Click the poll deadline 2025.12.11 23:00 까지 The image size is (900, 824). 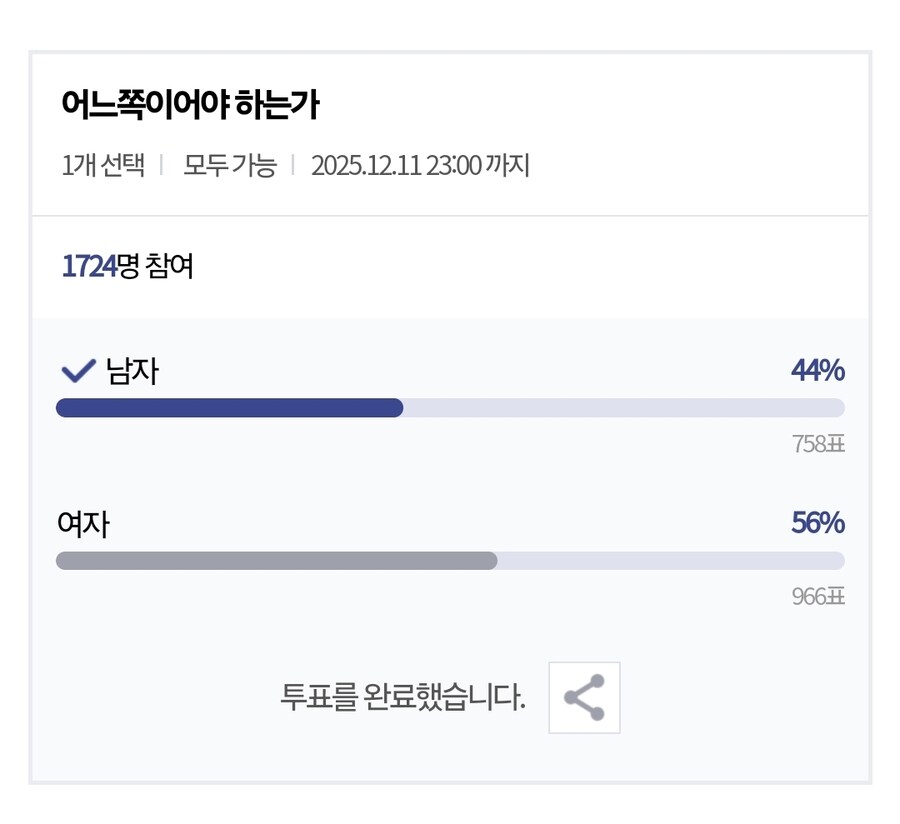(x=420, y=165)
